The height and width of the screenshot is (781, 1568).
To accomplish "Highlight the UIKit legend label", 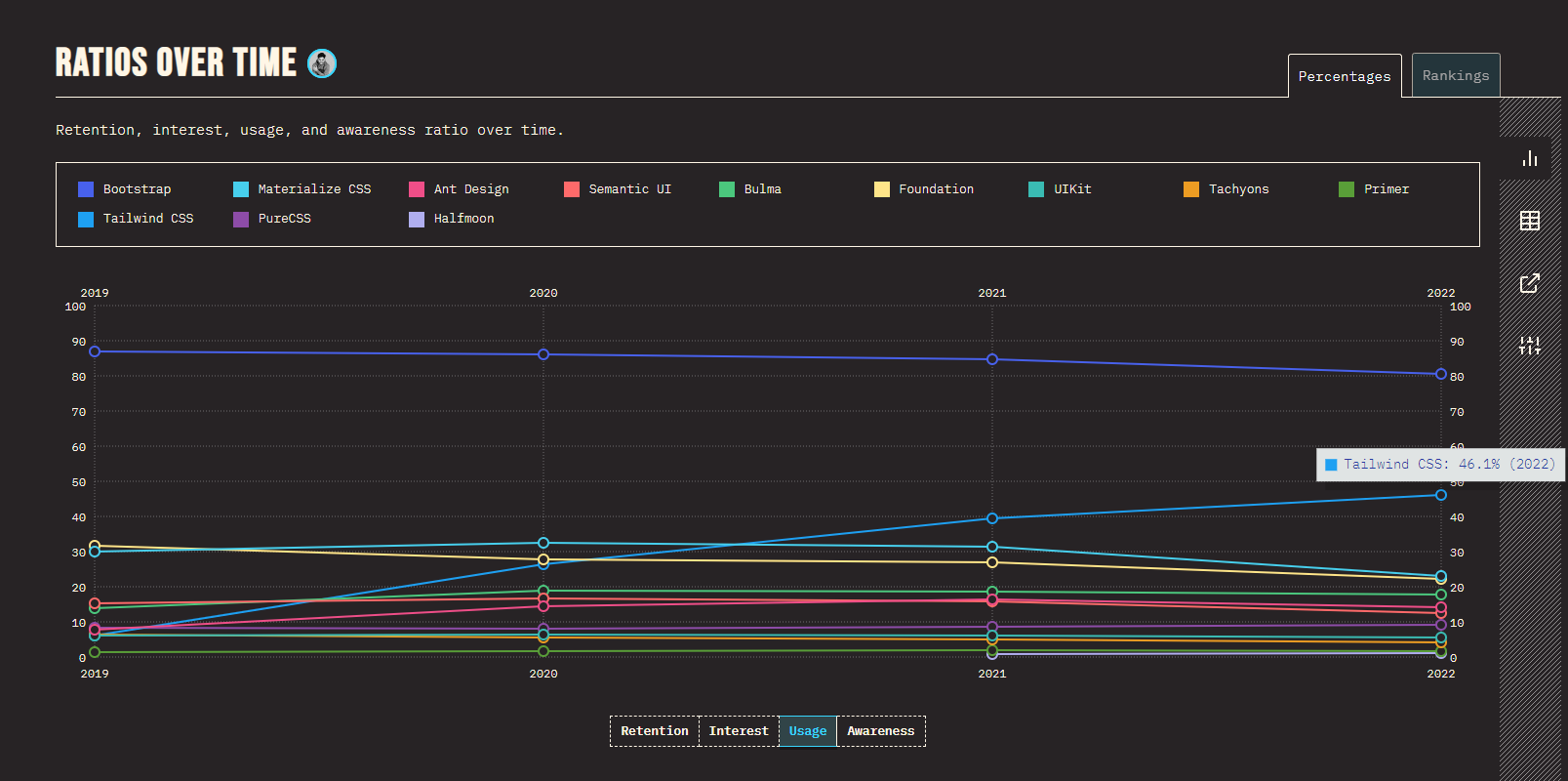I will (1073, 189).
